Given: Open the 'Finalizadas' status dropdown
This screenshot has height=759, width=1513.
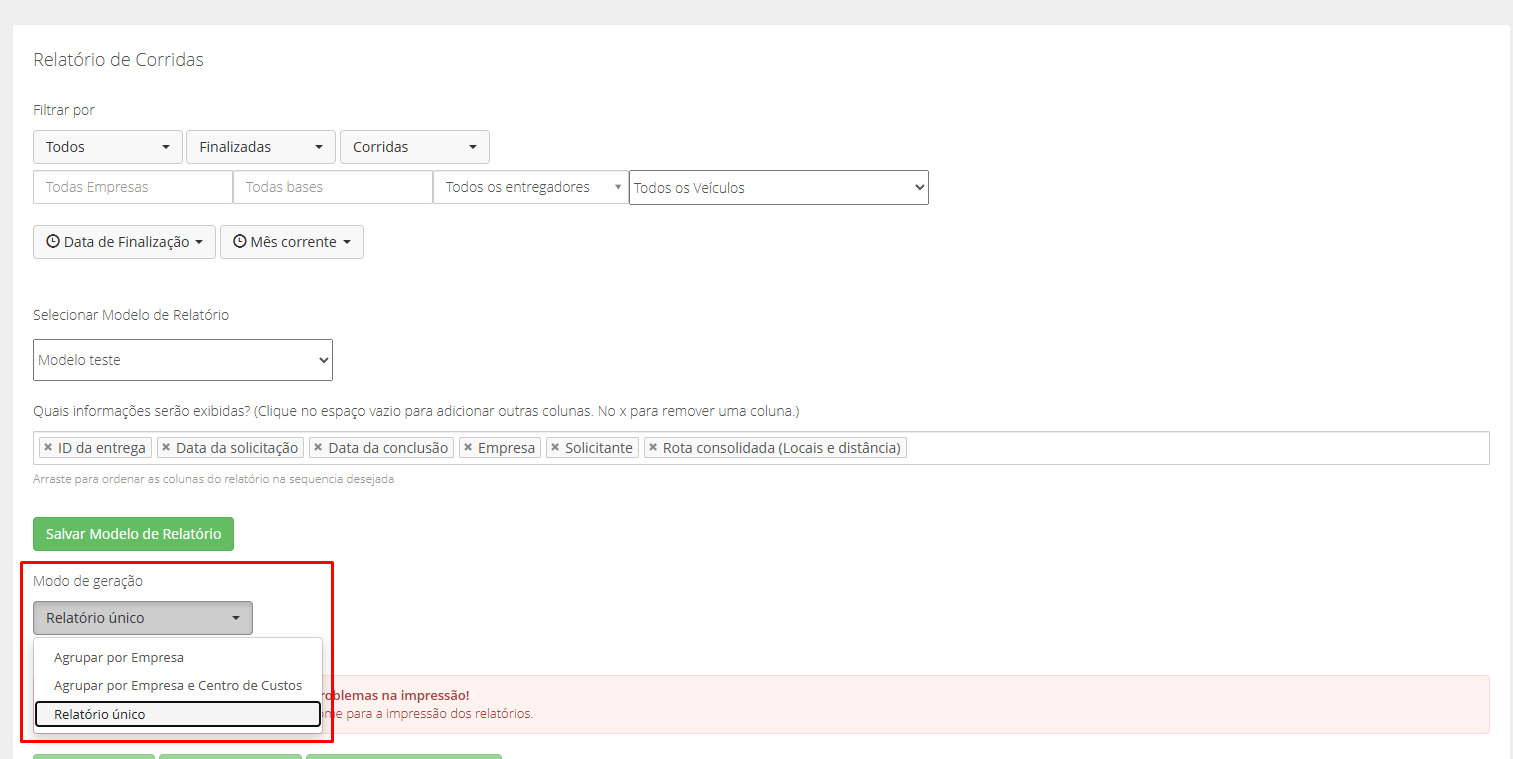Looking at the screenshot, I should coord(261,147).
